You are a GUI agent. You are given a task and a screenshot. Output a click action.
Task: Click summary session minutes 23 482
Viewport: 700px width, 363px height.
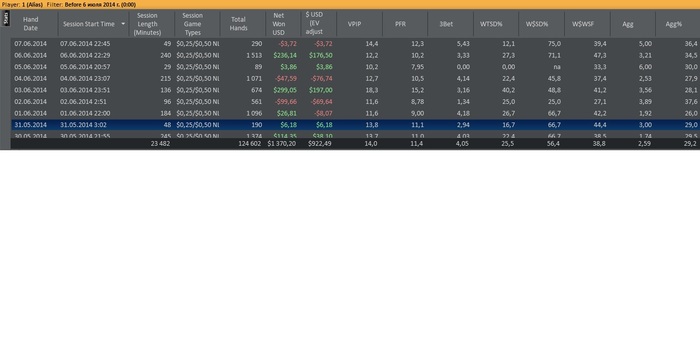(161, 144)
